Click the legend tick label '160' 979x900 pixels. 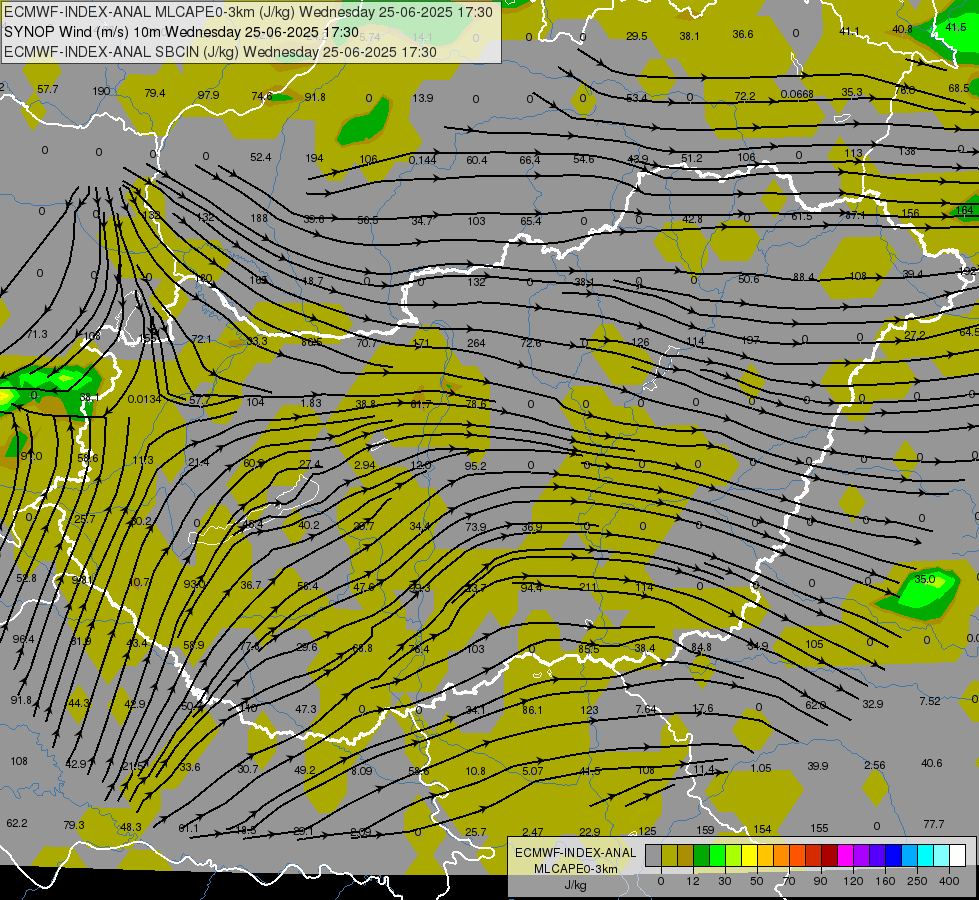coord(885,881)
